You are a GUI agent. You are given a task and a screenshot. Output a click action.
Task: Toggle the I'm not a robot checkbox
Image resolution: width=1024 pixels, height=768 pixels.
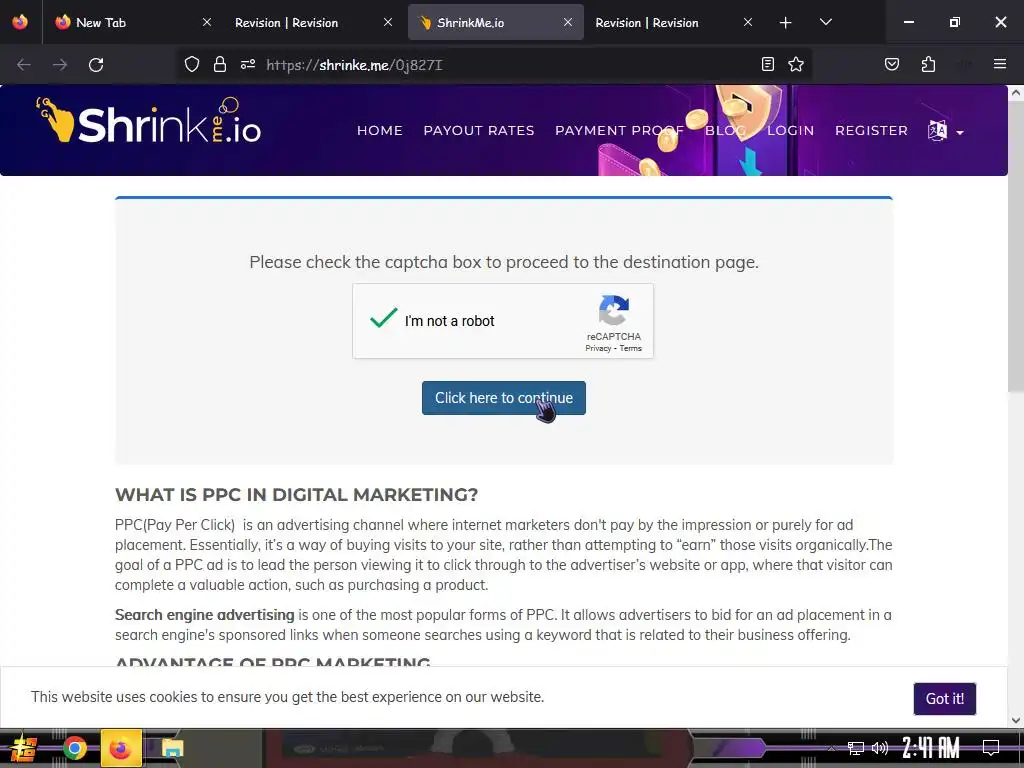coord(383,318)
